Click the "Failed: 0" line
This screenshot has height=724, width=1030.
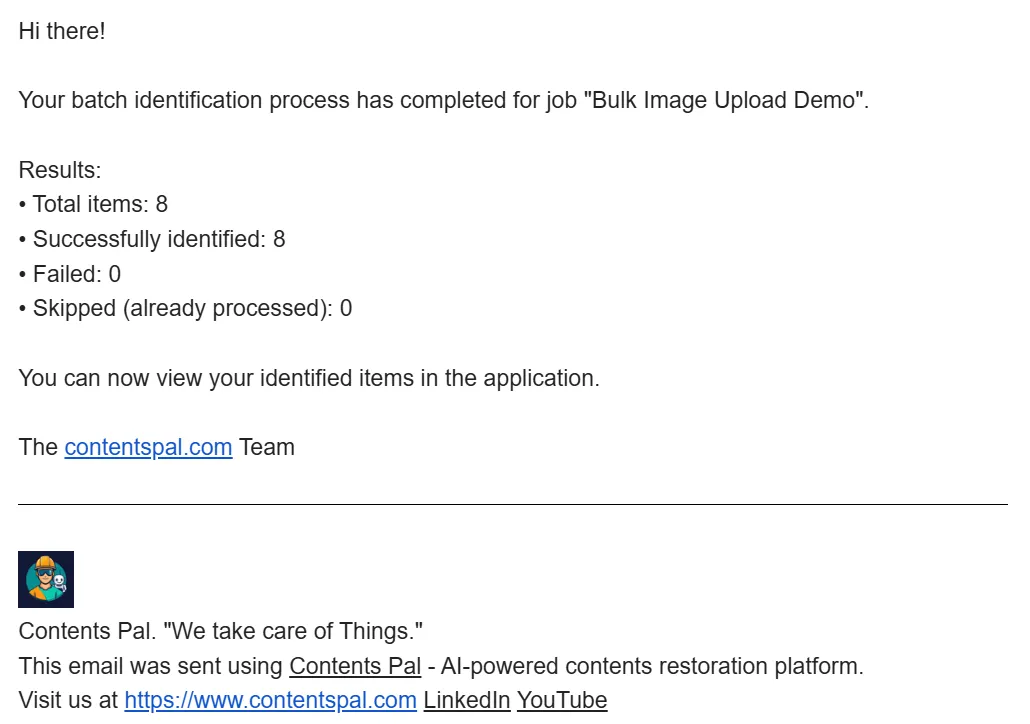[70, 274]
